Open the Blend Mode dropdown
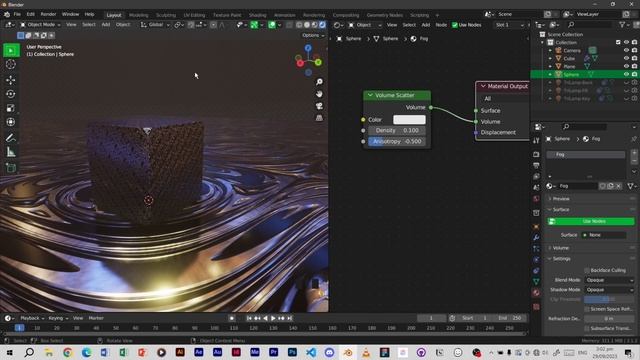Image resolution: width=640 pixels, height=360 pixels. point(609,280)
